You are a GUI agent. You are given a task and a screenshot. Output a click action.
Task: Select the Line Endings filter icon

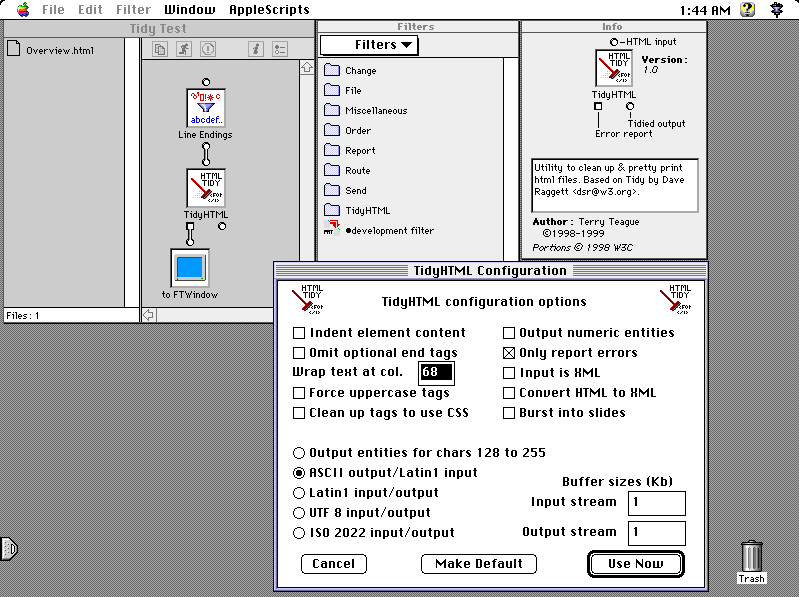click(x=205, y=108)
